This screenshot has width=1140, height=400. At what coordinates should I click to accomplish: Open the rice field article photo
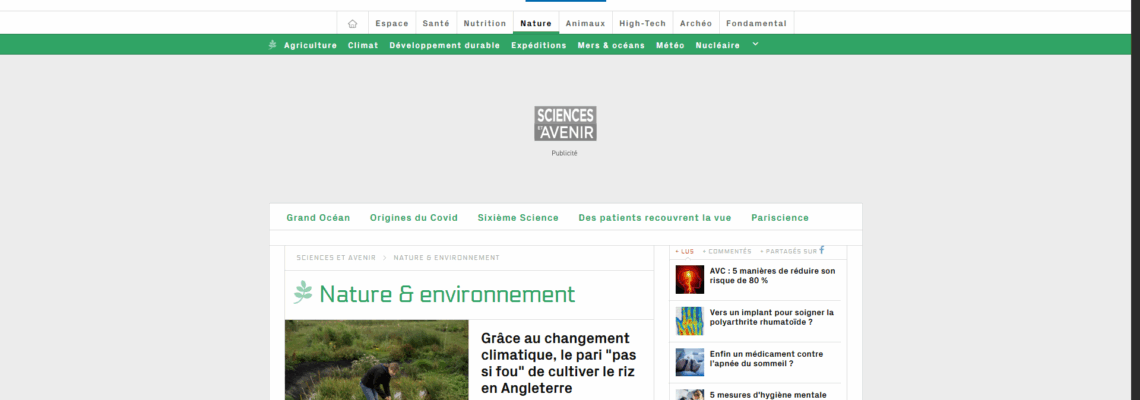(x=376, y=360)
